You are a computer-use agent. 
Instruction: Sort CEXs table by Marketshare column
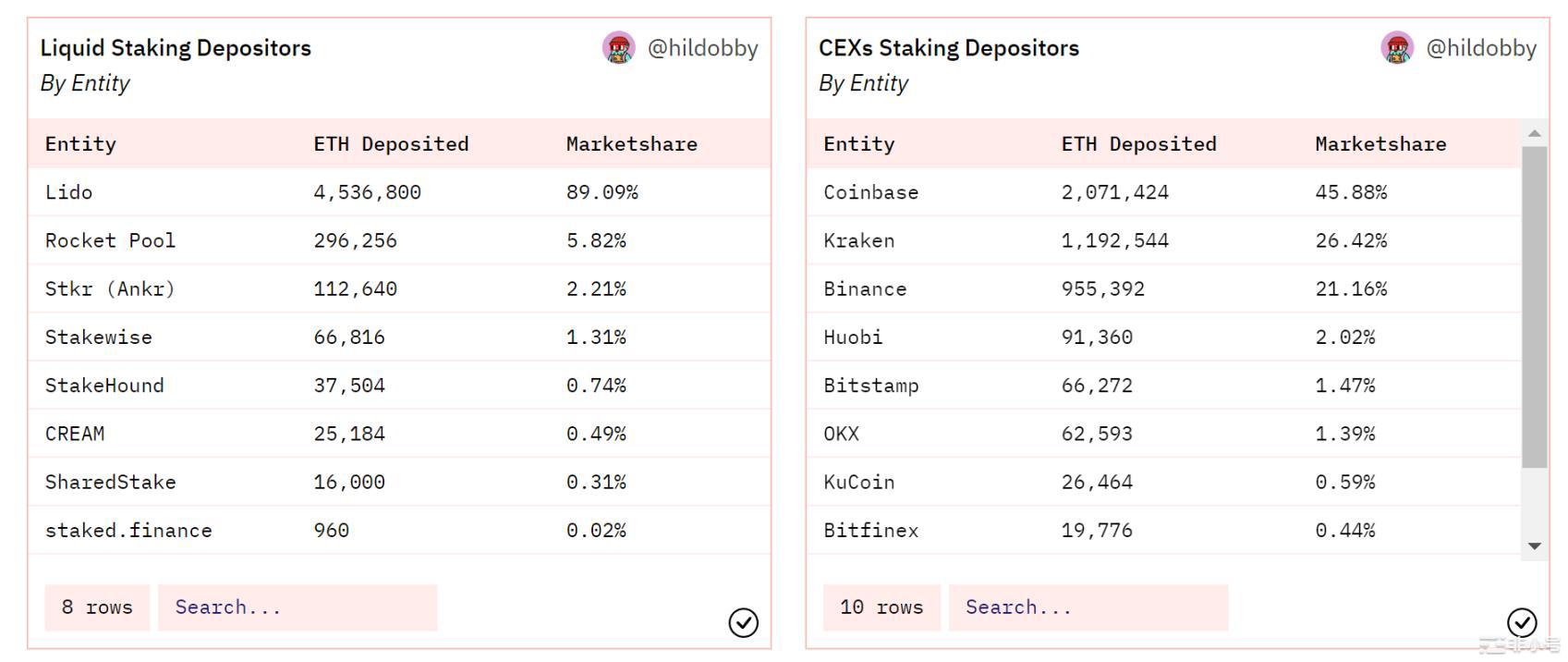tap(1380, 144)
